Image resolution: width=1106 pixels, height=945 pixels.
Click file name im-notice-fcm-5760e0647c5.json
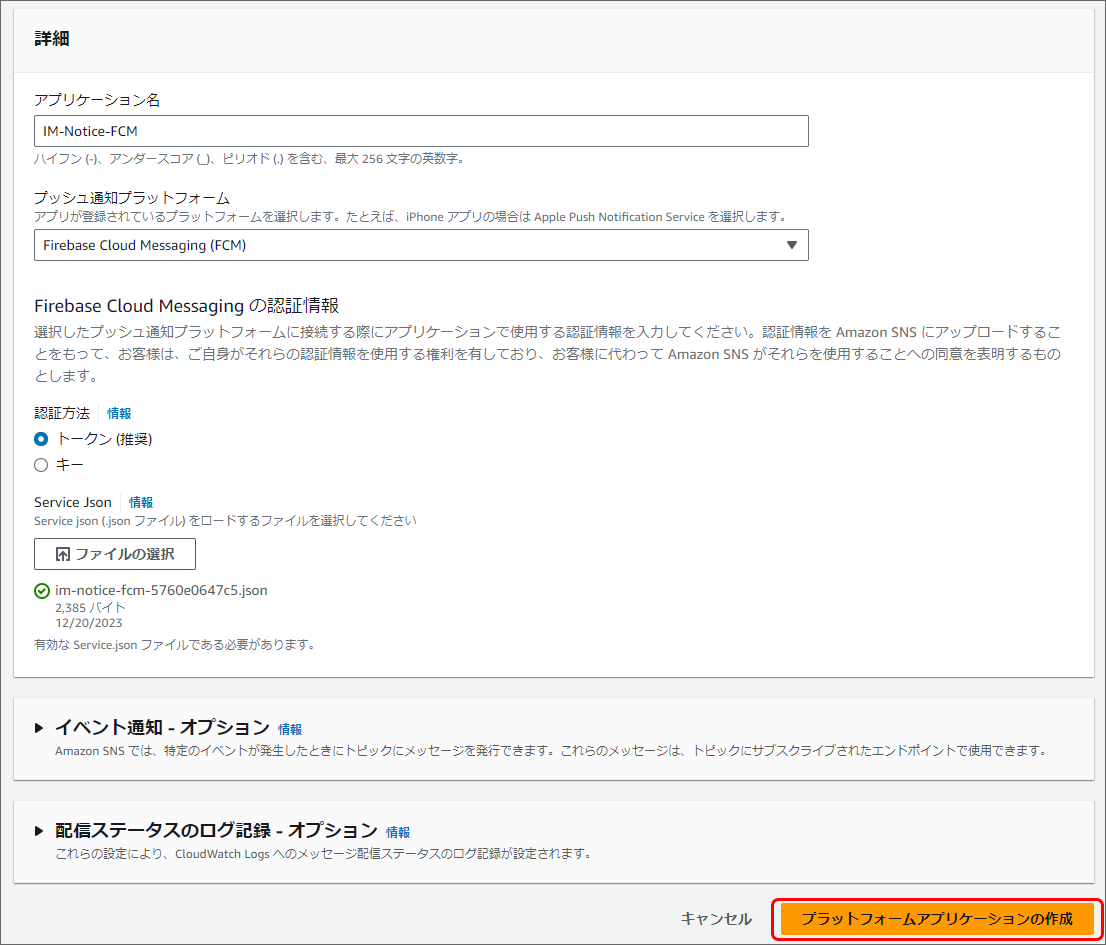(x=162, y=590)
